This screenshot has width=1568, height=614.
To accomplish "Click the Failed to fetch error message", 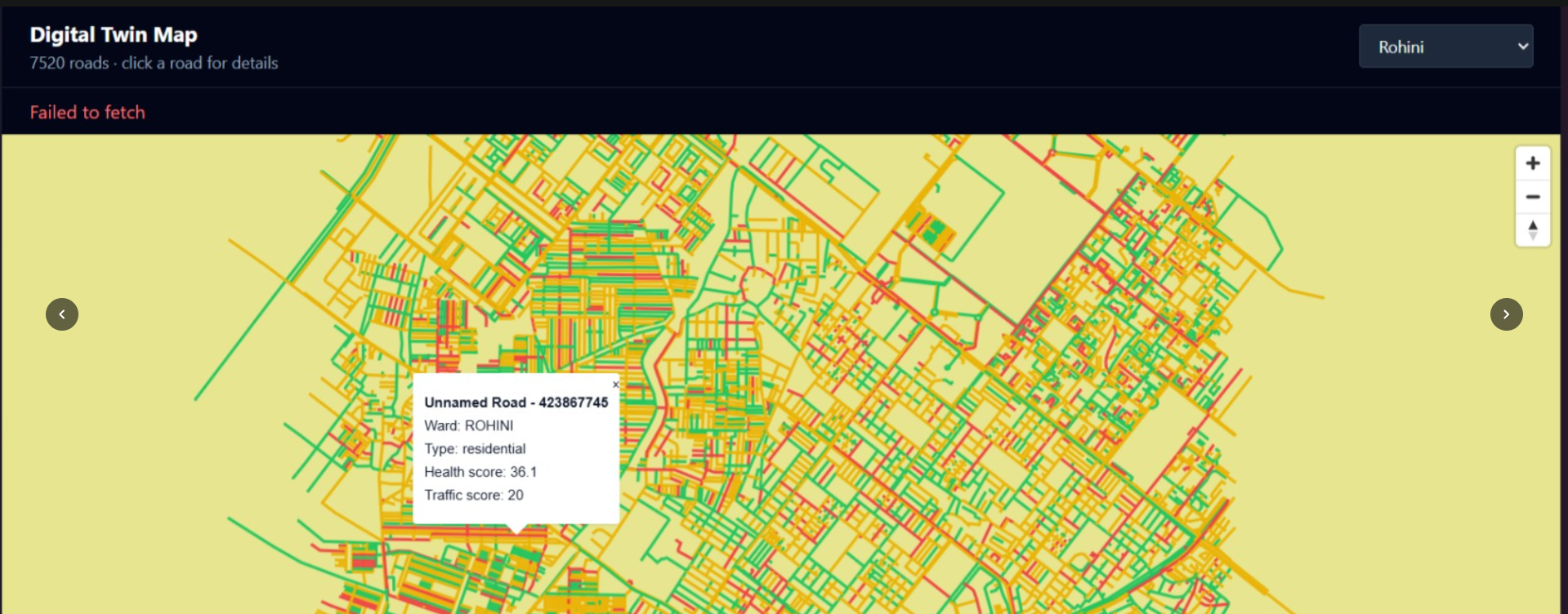I will tap(87, 113).
